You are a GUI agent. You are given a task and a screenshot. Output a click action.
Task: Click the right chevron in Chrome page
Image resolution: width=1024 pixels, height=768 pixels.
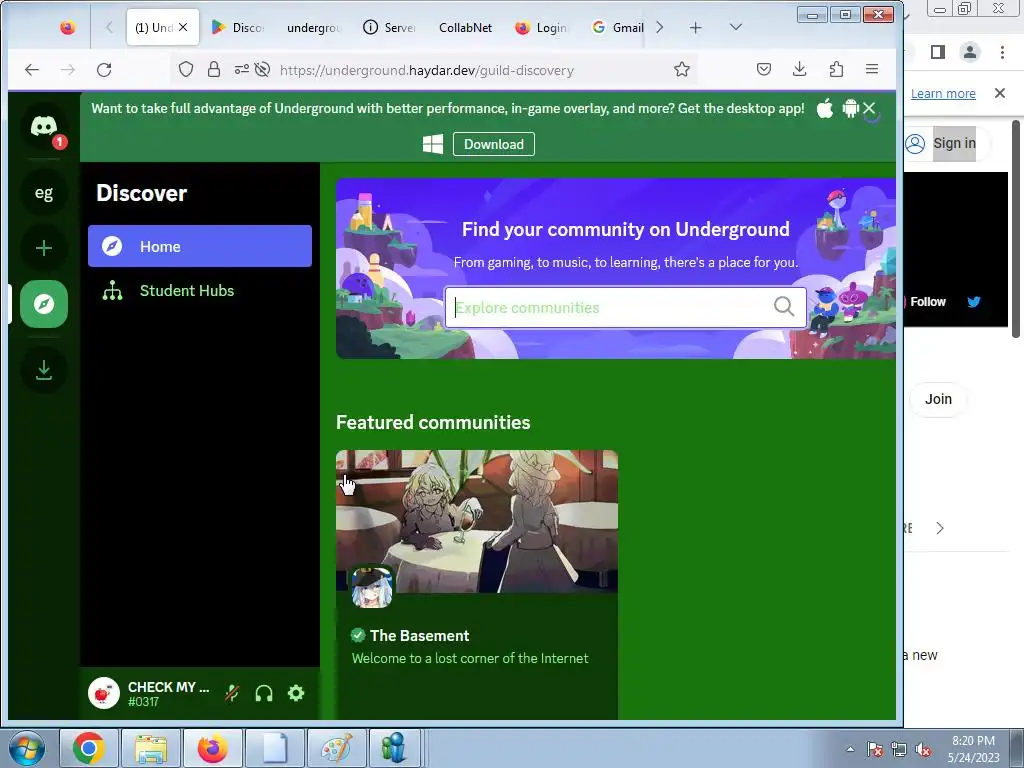pyautogui.click(x=940, y=528)
